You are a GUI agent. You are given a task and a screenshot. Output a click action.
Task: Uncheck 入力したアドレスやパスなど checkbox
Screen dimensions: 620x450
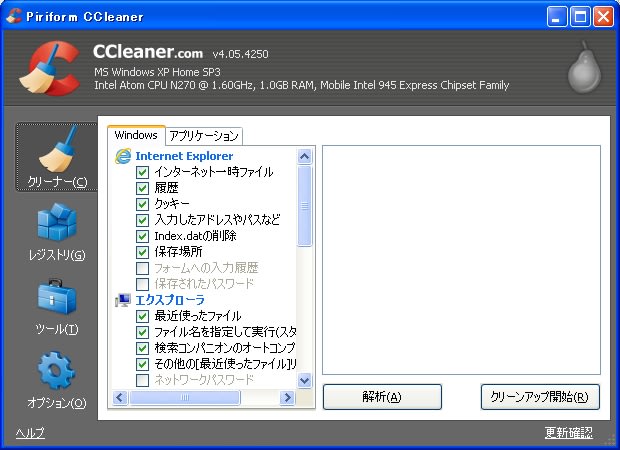142,220
